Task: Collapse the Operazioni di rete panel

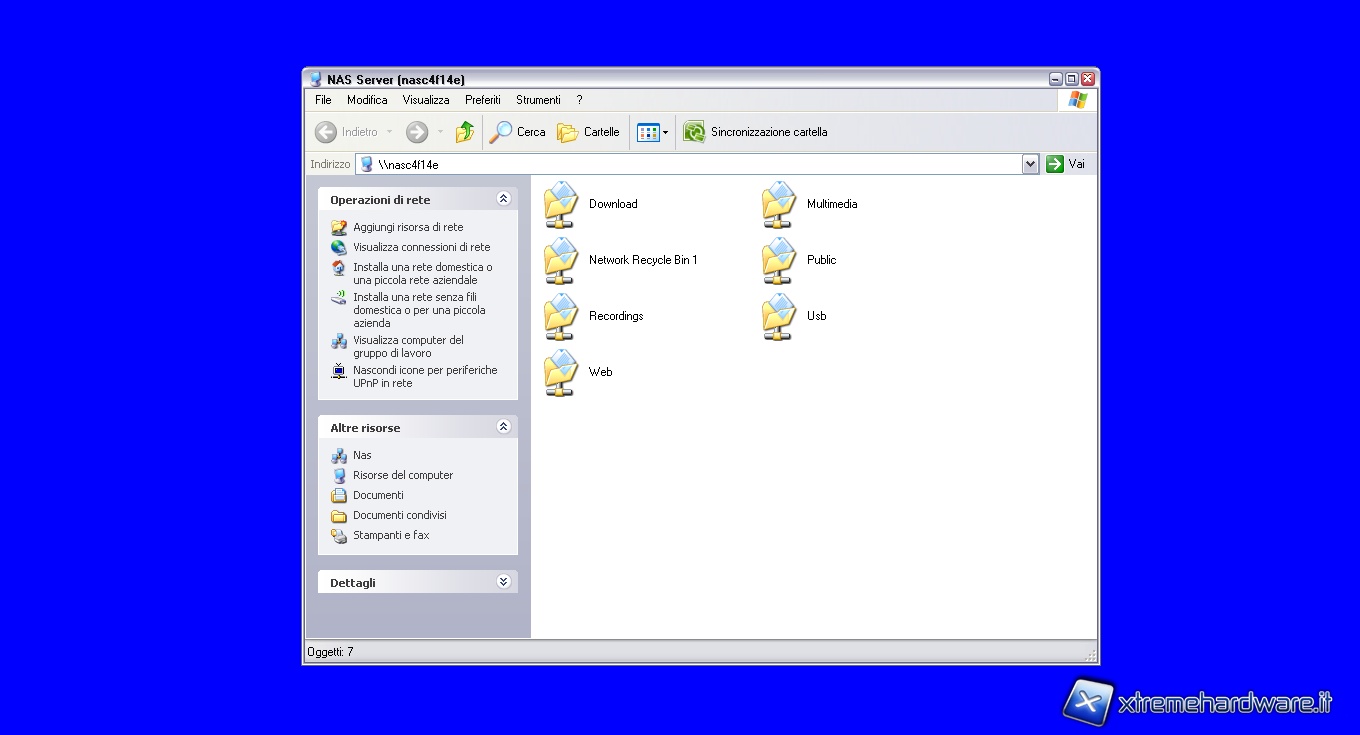Action: coord(503,199)
